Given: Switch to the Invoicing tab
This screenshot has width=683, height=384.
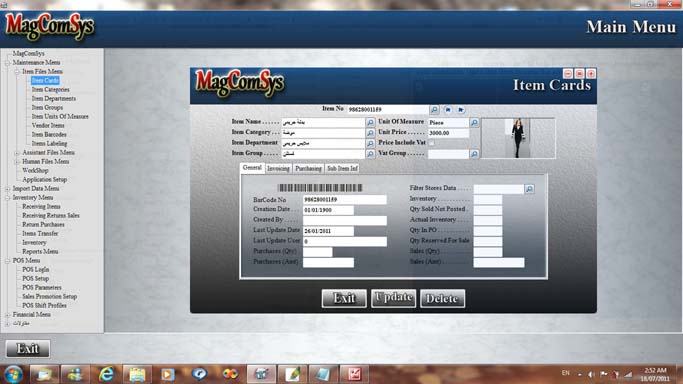Looking at the screenshot, I should click(x=278, y=168).
